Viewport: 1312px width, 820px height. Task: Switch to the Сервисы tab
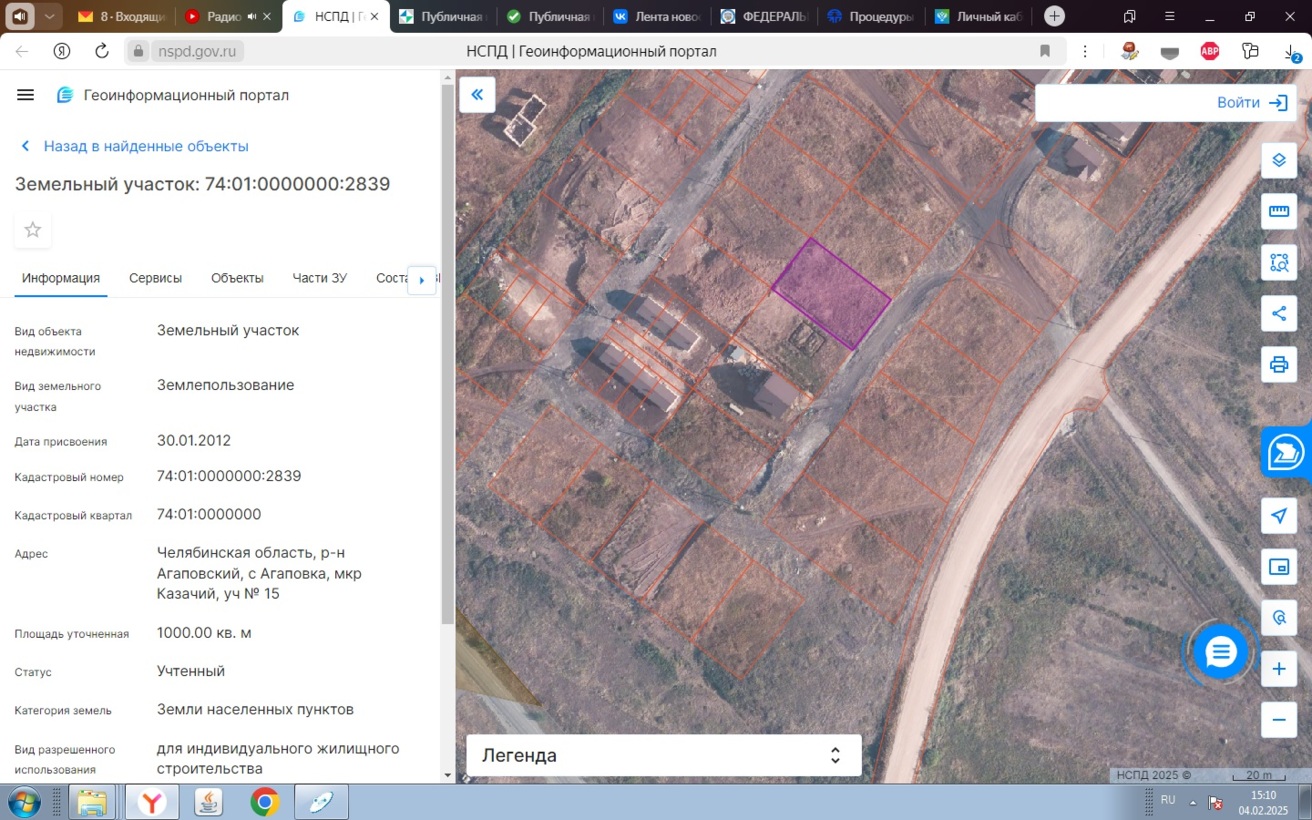click(x=155, y=278)
